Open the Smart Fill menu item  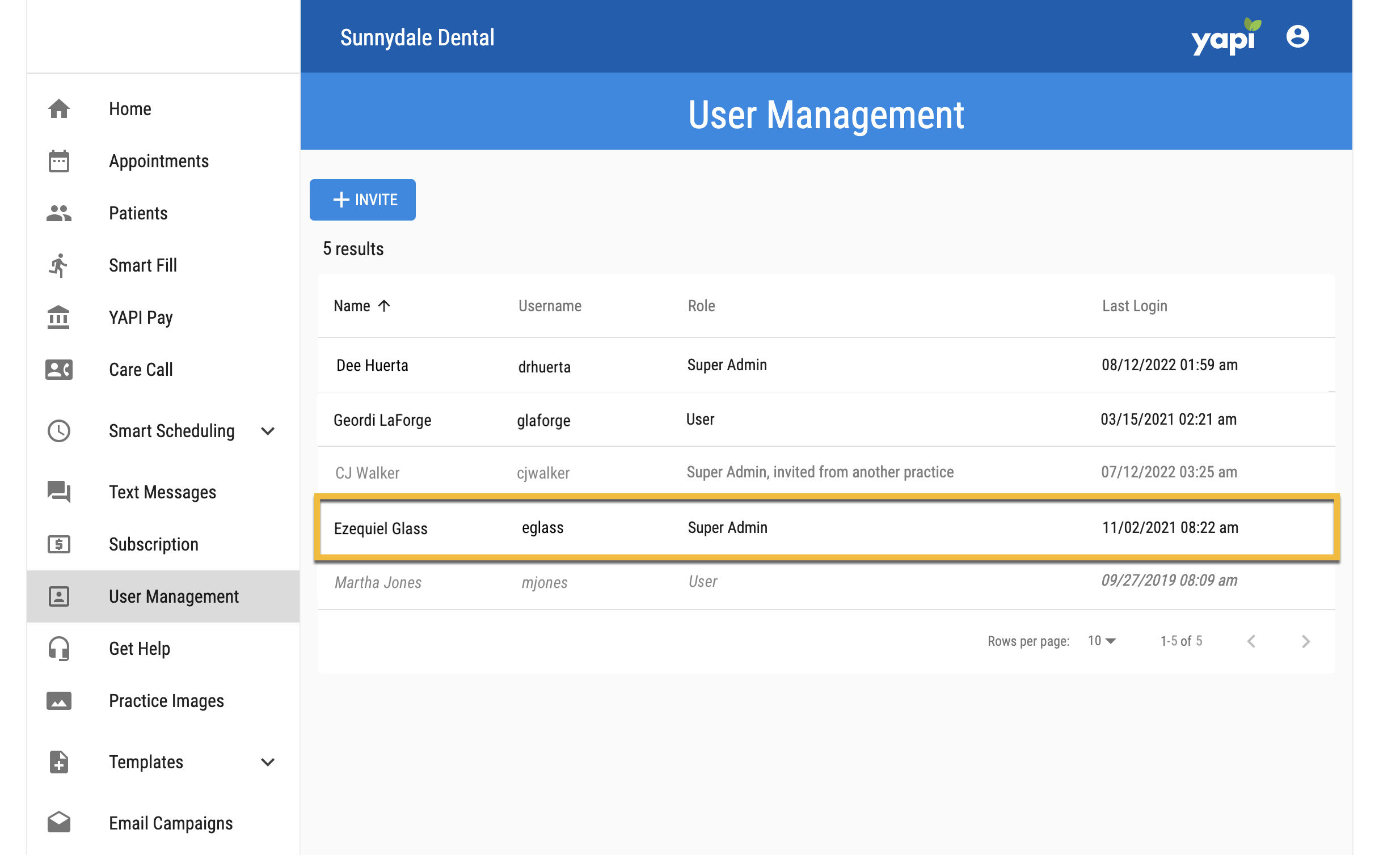(x=163, y=266)
